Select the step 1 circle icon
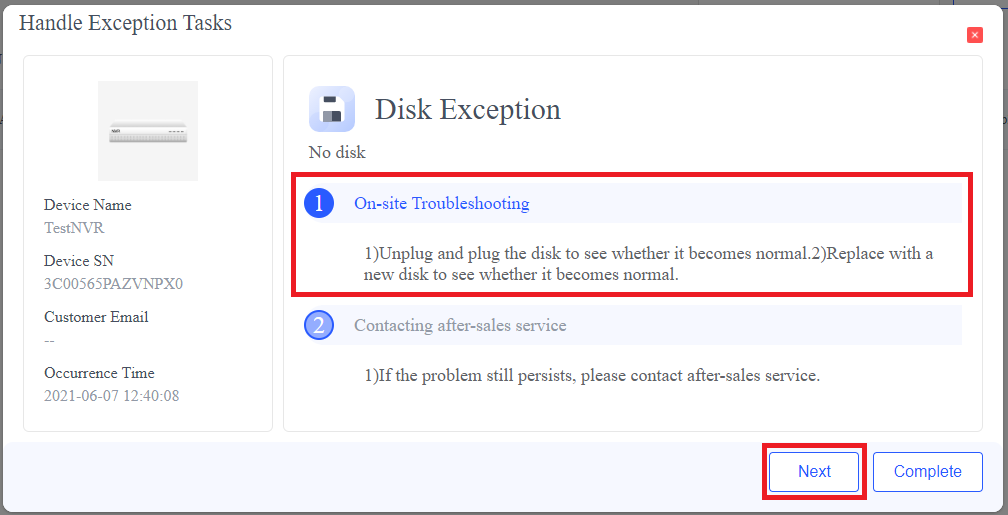This screenshot has height=515, width=1008. (x=318, y=204)
